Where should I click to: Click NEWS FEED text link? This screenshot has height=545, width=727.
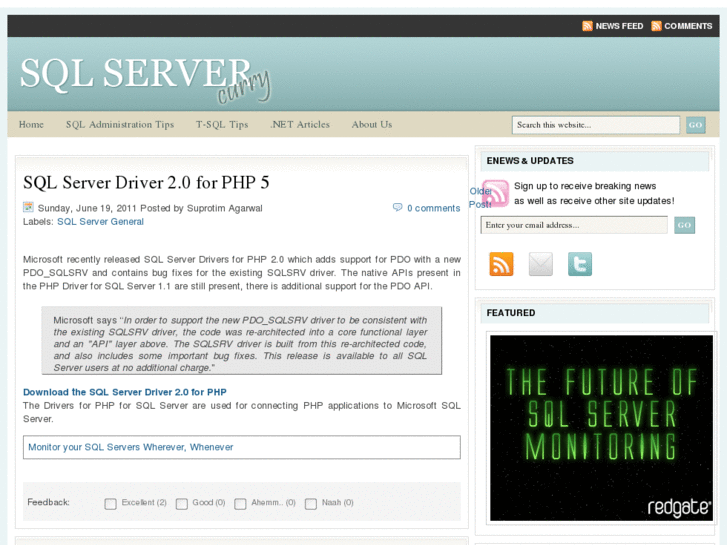pos(619,26)
